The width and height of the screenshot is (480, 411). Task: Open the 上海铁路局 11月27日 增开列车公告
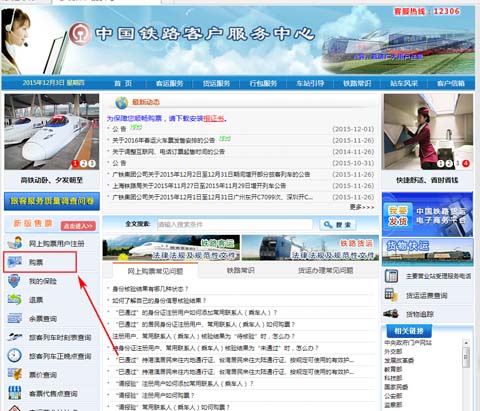click(199, 186)
